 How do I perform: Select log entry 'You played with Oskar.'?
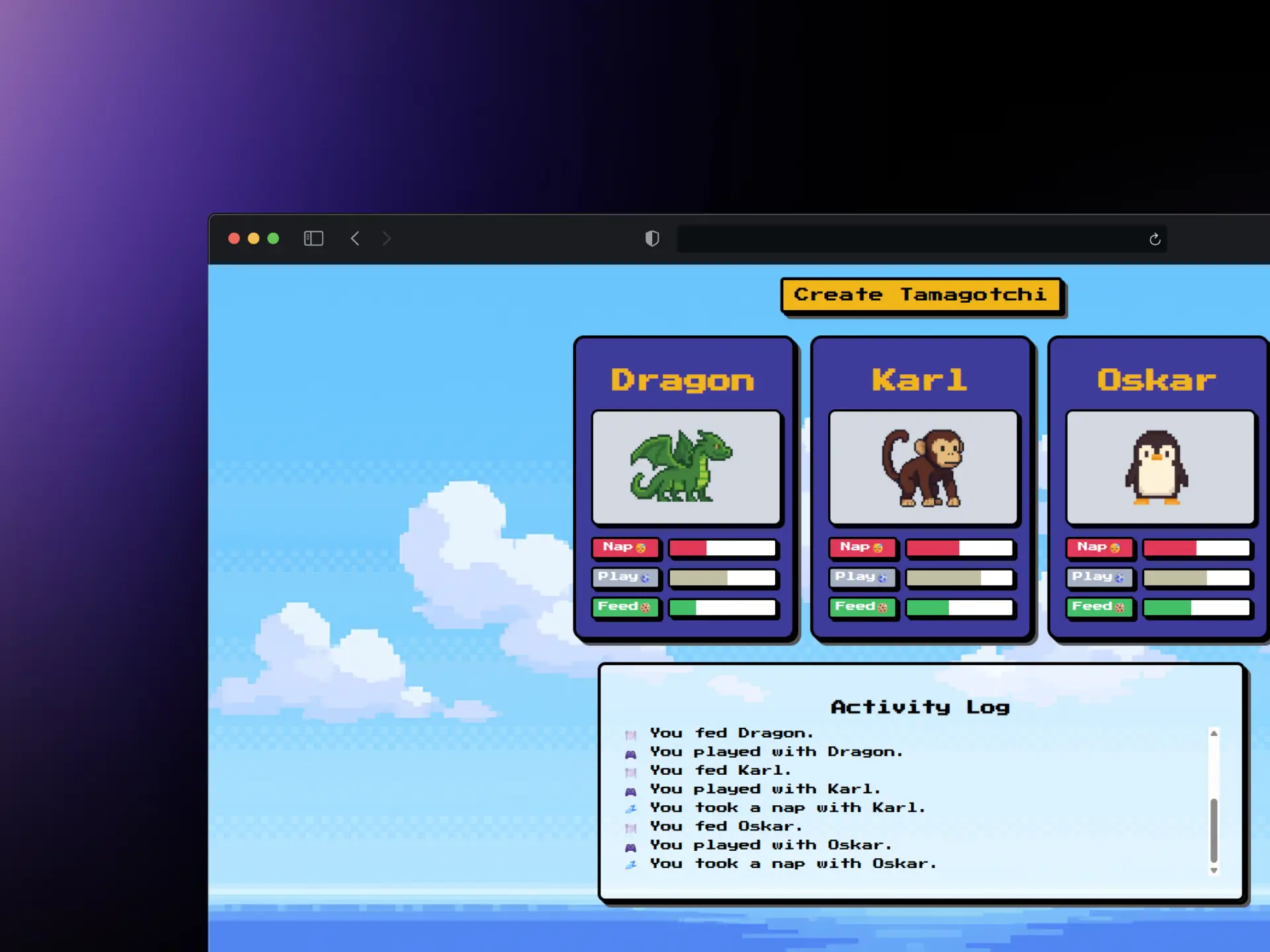point(771,846)
